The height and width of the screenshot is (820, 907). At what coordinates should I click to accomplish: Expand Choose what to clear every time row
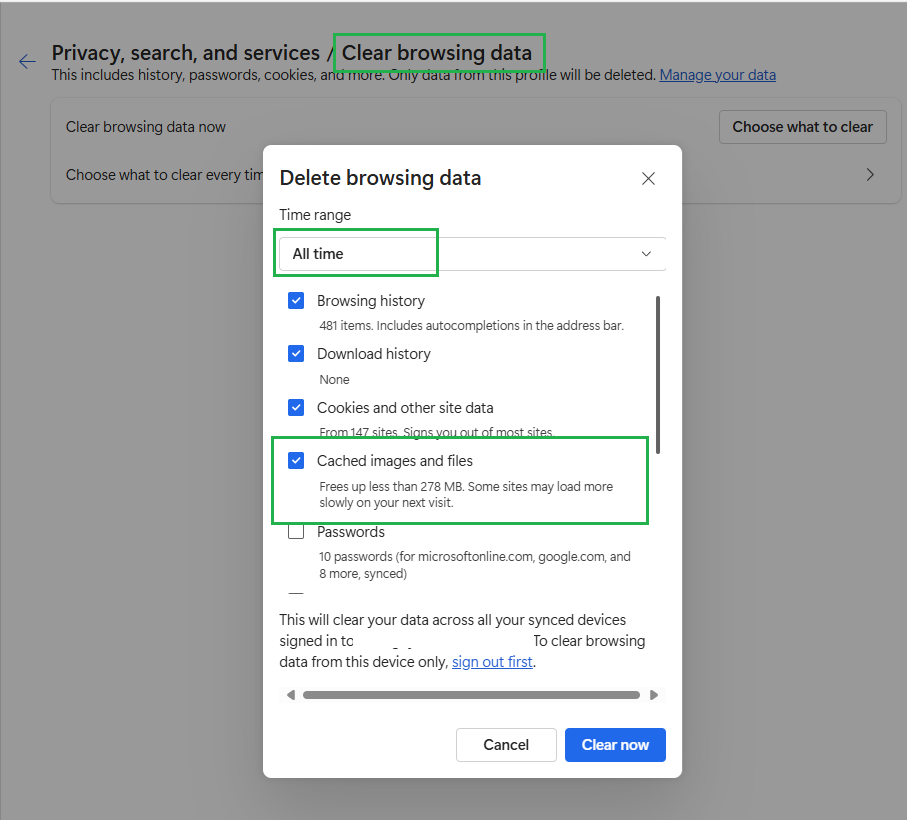pos(870,175)
